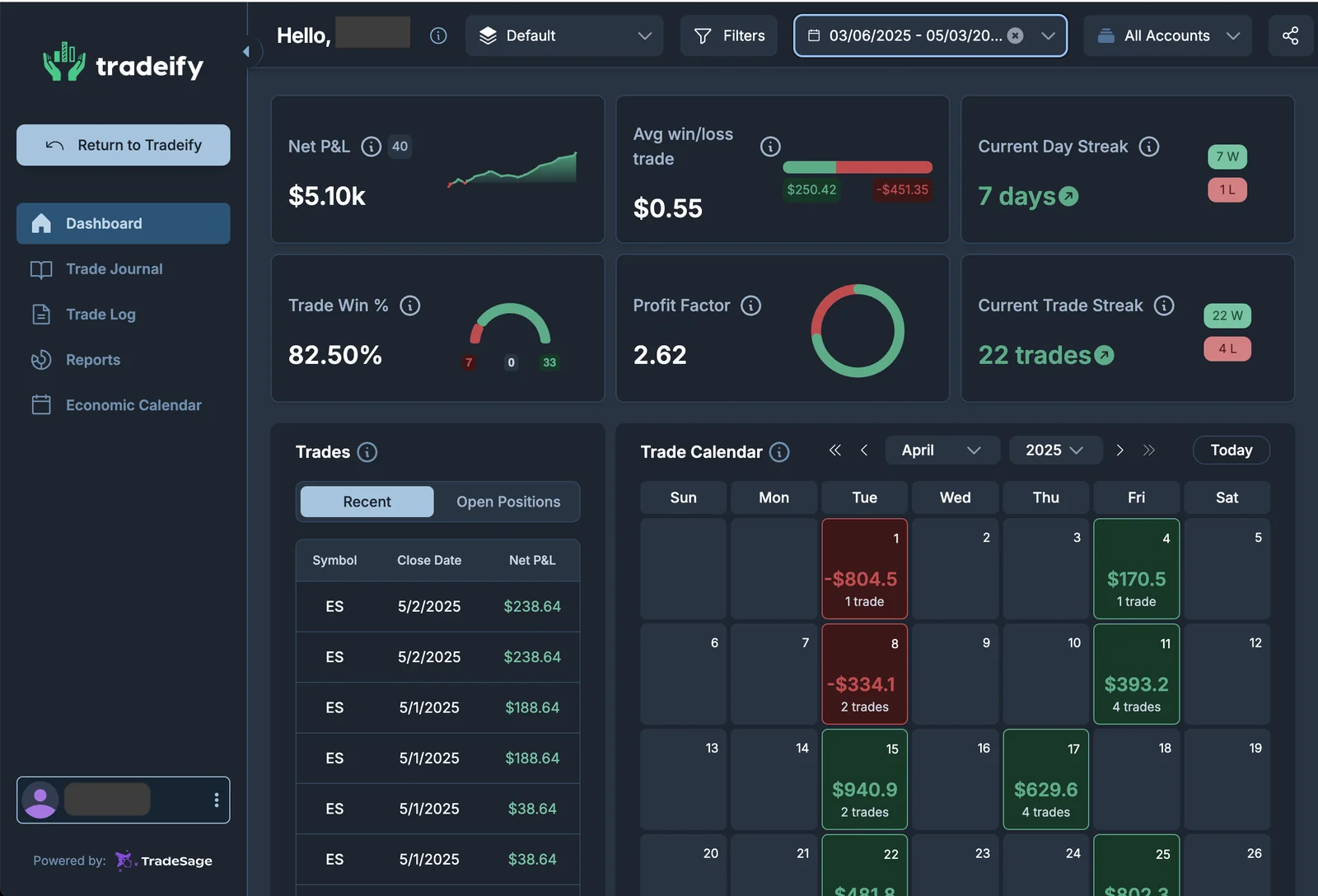Click the Net P&L column header in Trades
The image size is (1318, 896).
click(532, 560)
